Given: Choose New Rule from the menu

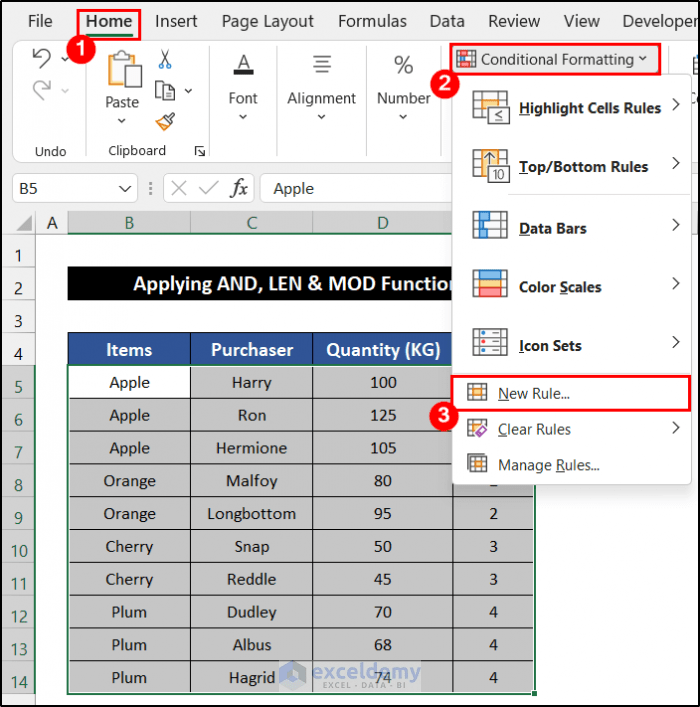Looking at the screenshot, I should [x=571, y=394].
